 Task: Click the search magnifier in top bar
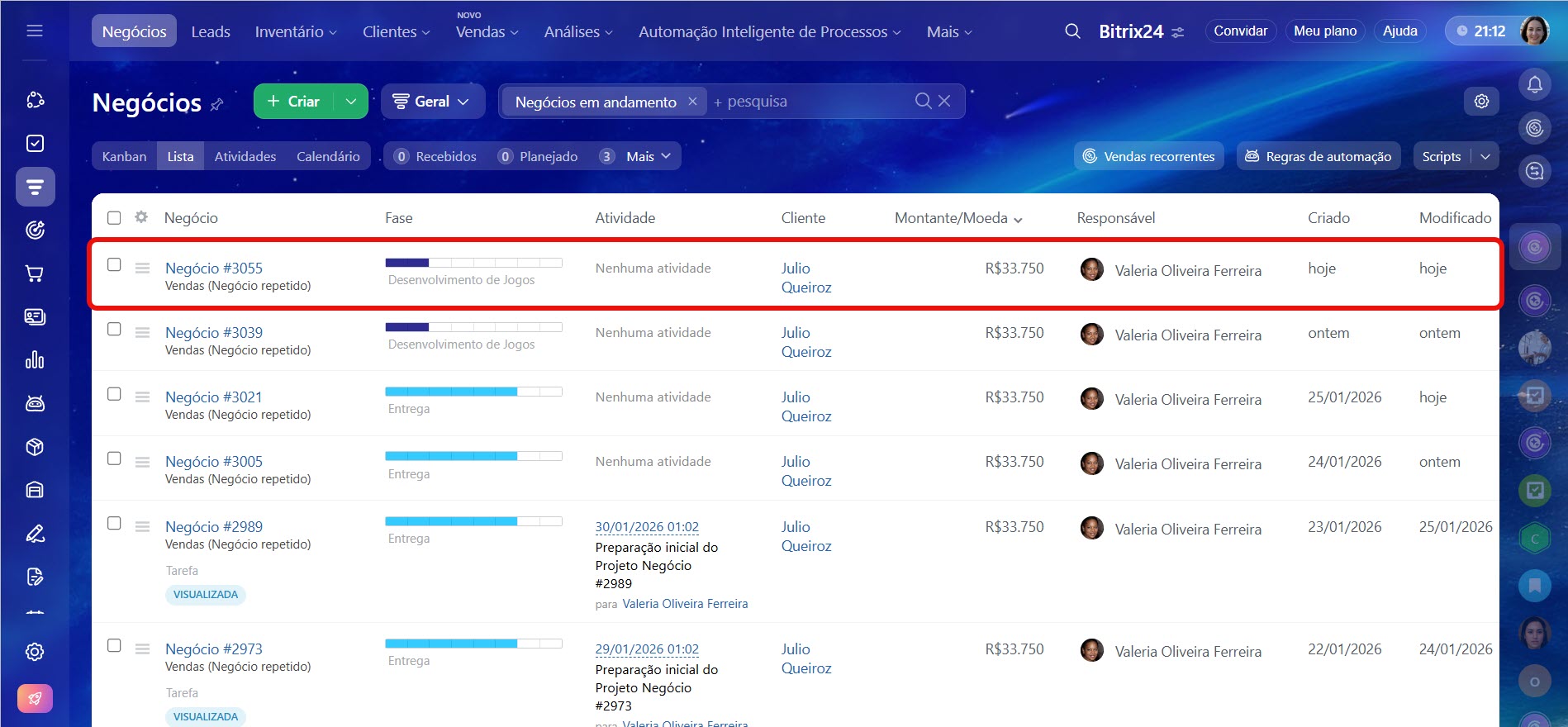coord(1072,31)
